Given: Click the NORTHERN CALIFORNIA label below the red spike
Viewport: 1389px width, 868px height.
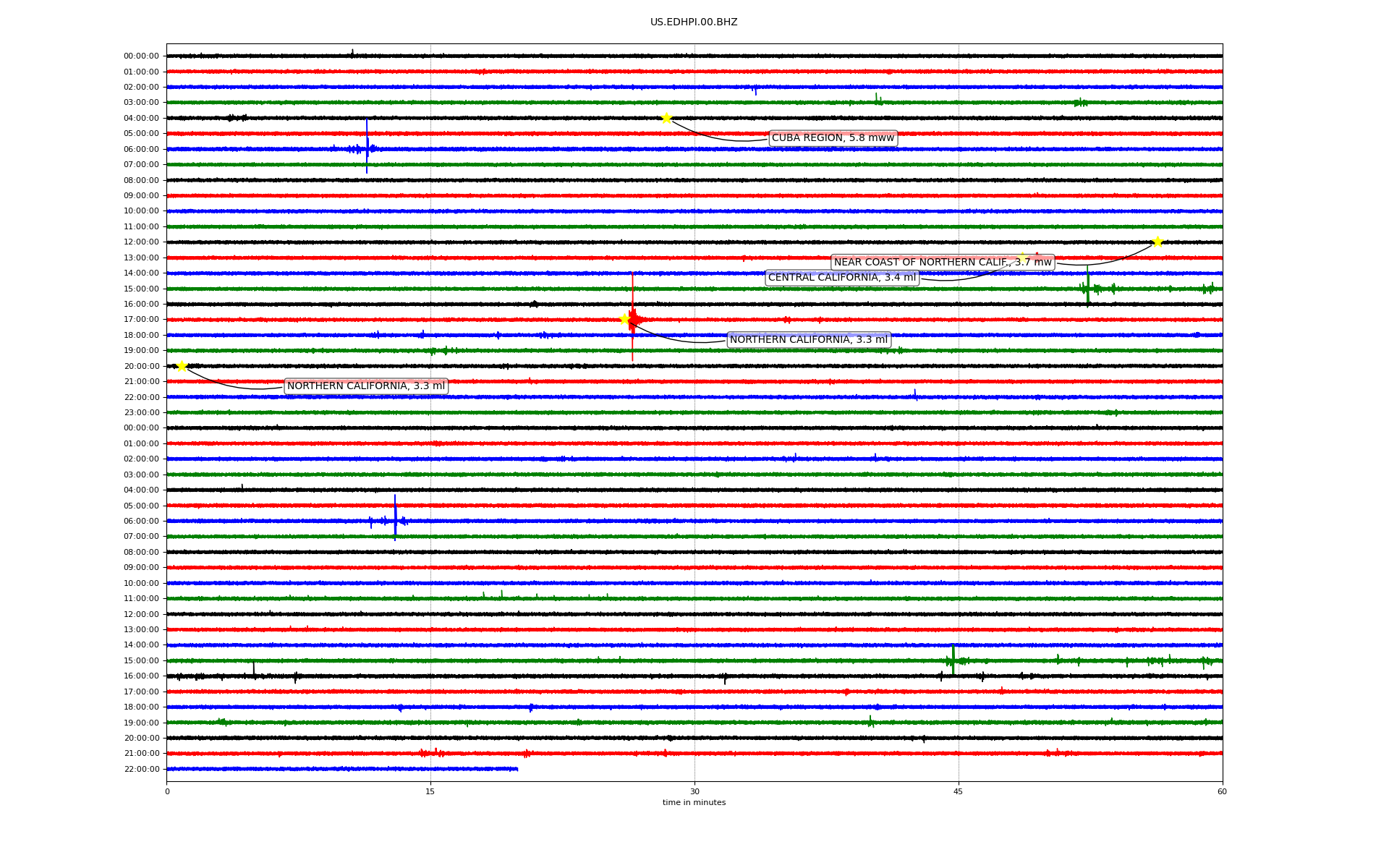Looking at the screenshot, I should coord(808,340).
